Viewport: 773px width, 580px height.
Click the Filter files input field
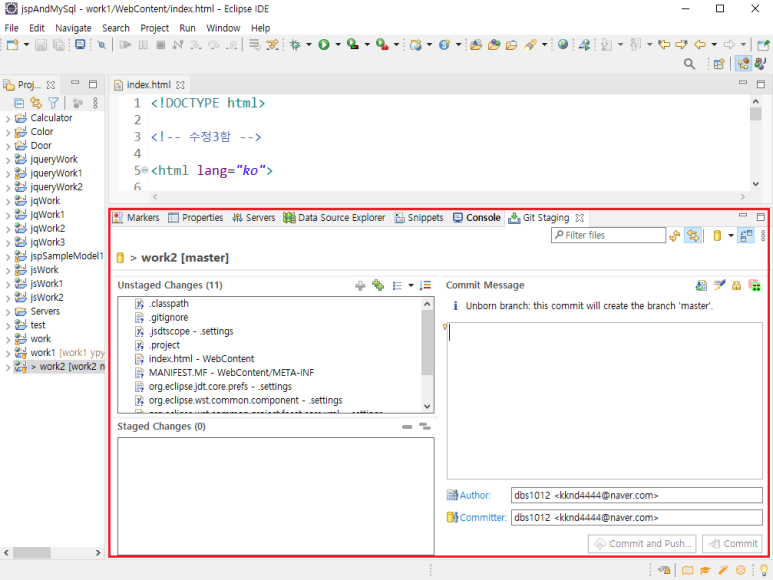tap(608, 235)
